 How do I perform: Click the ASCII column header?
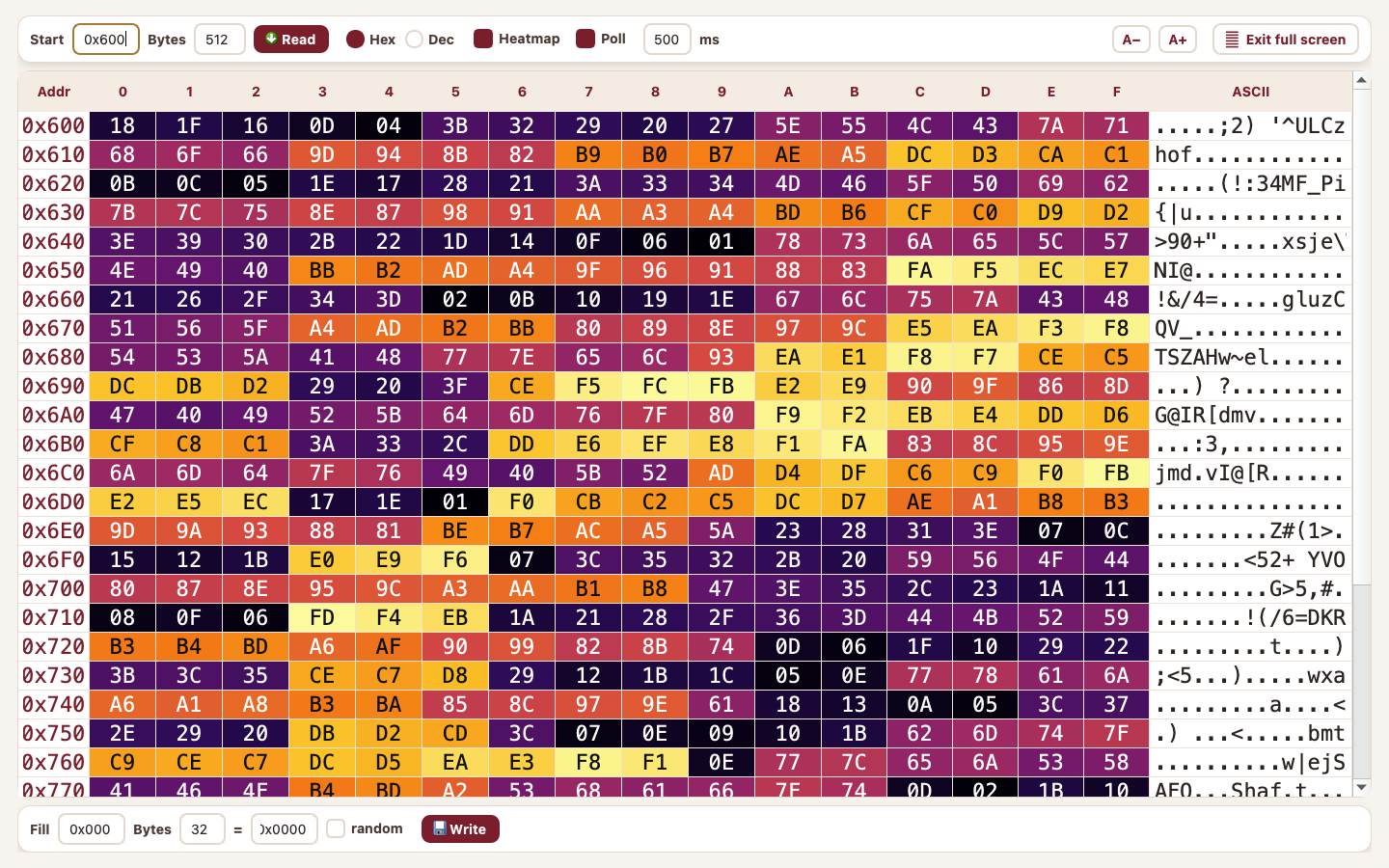[x=1250, y=92]
